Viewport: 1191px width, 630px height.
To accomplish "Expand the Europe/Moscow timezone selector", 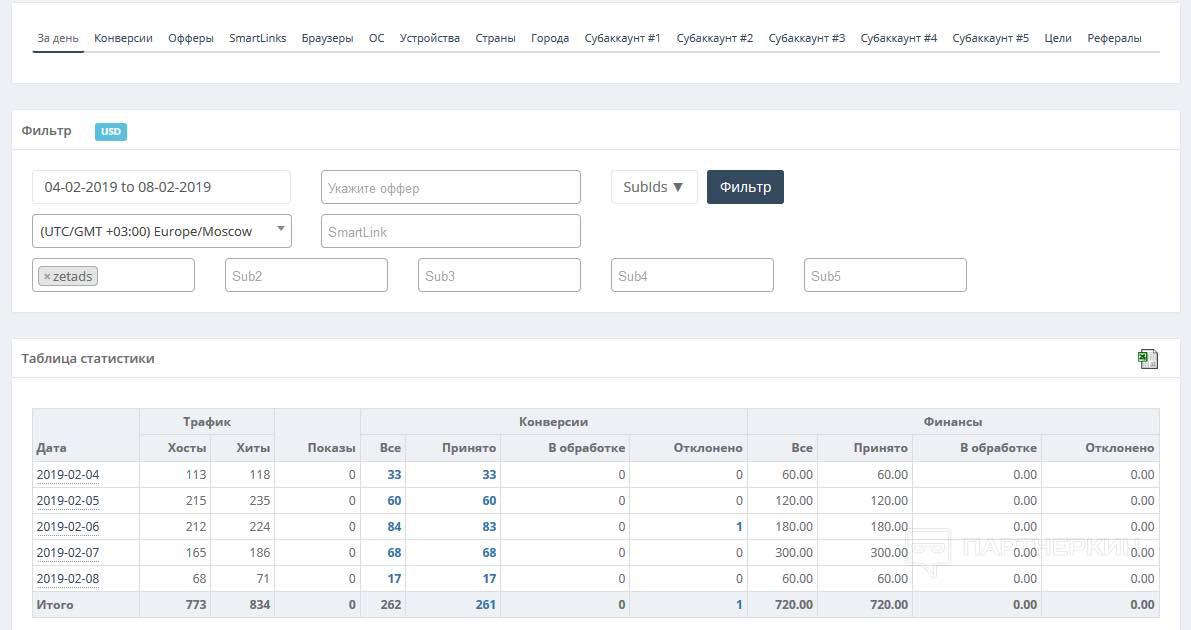I will [161, 231].
